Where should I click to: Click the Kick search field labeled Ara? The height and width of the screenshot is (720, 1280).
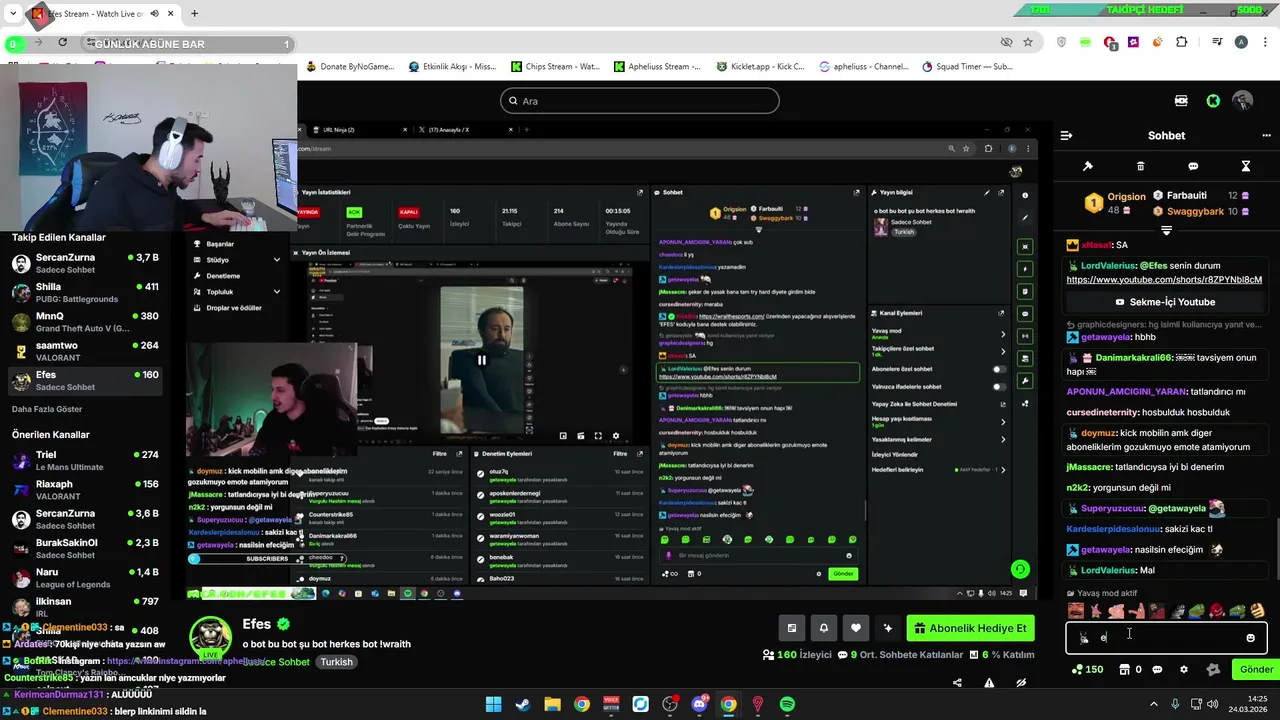pyautogui.click(x=640, y=101)
